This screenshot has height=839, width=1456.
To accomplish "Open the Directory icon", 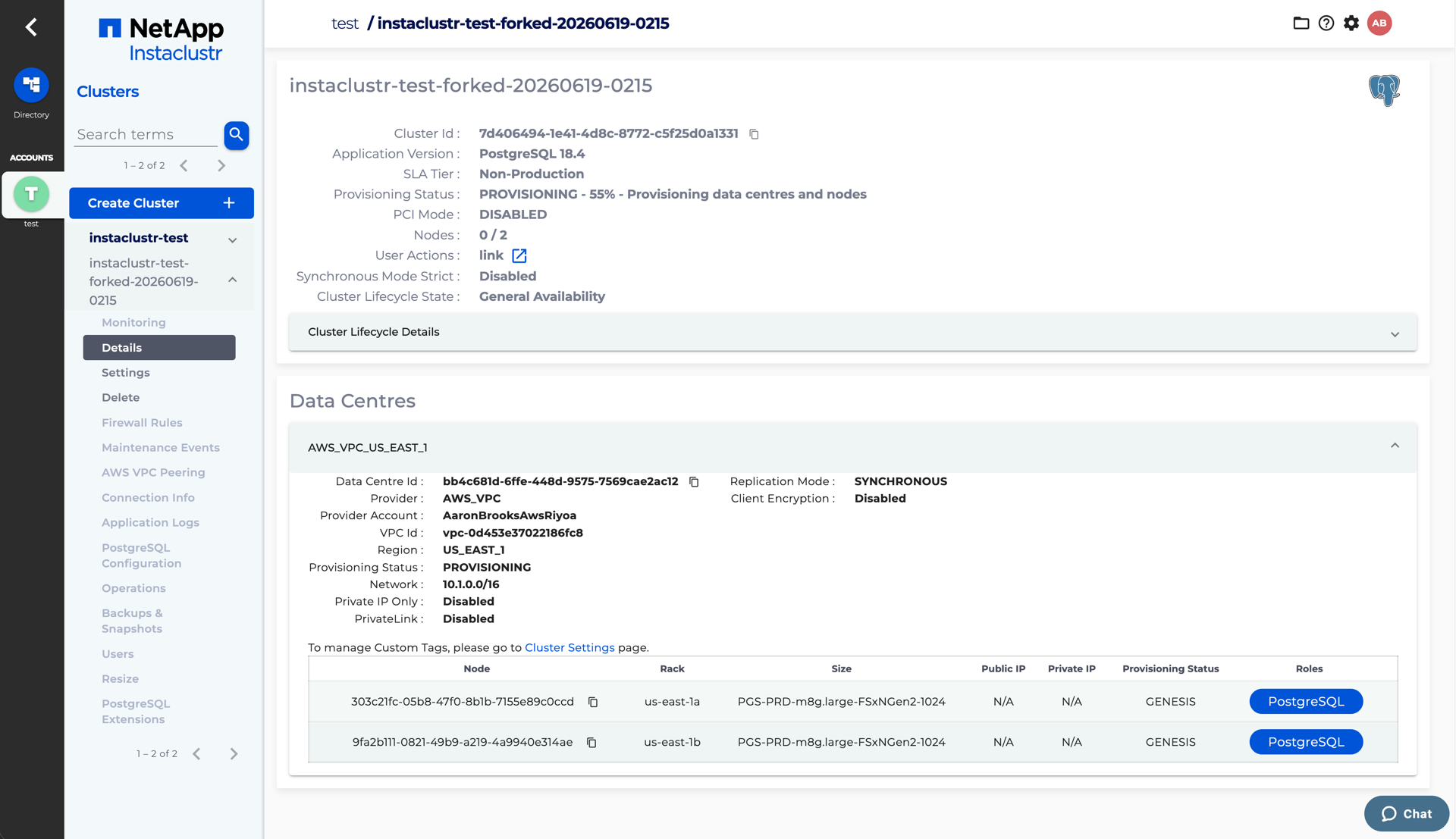I will pyautogui.click(x=31, y=85).
